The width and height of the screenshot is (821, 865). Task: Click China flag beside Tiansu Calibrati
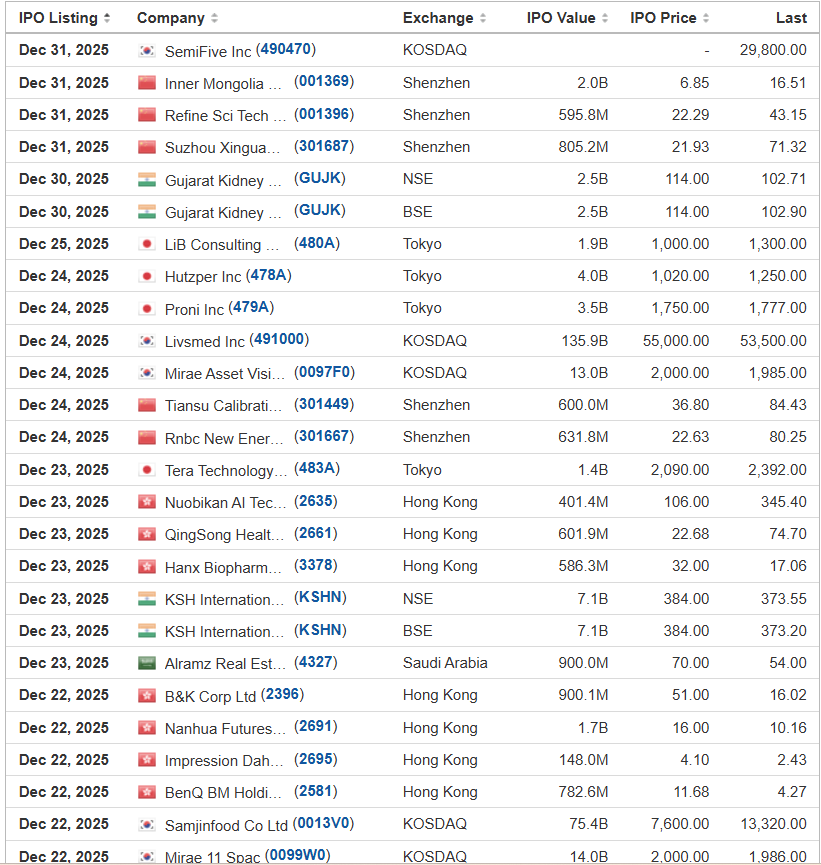click(147, 405)
